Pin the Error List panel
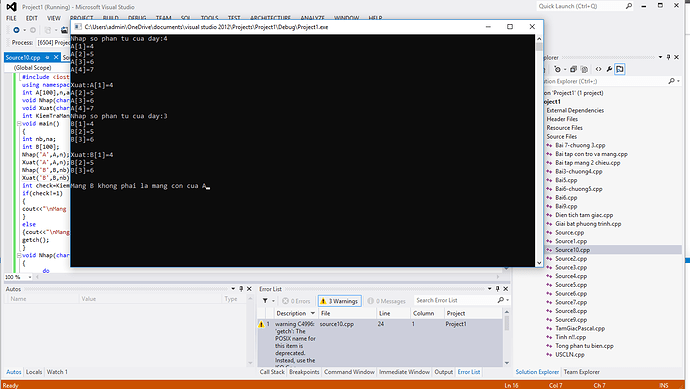The image size is (690, 389). click(497, 289)
